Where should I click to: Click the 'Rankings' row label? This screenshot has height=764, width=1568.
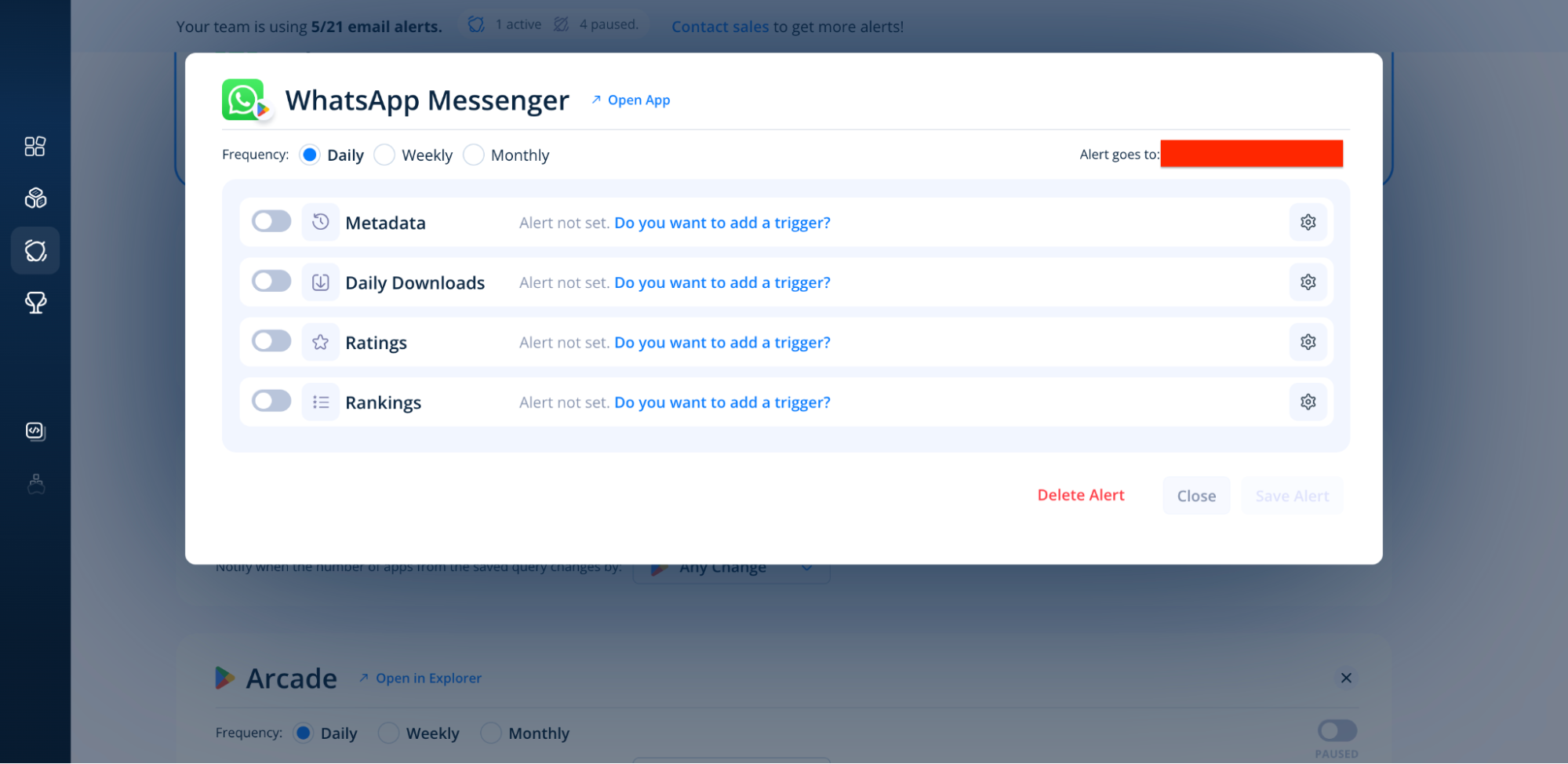[383, 402]
